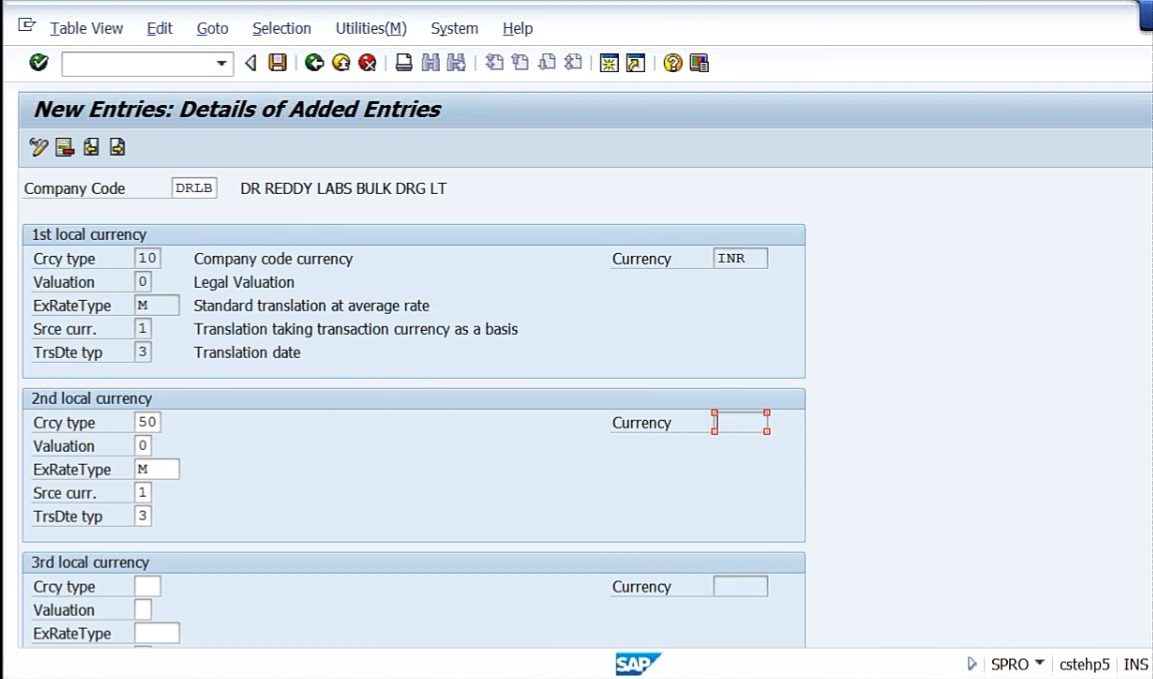Viewport: 1153px width, 679px height.
Task: Click the Customize Local Layout icon
Action: click(699, 63)
